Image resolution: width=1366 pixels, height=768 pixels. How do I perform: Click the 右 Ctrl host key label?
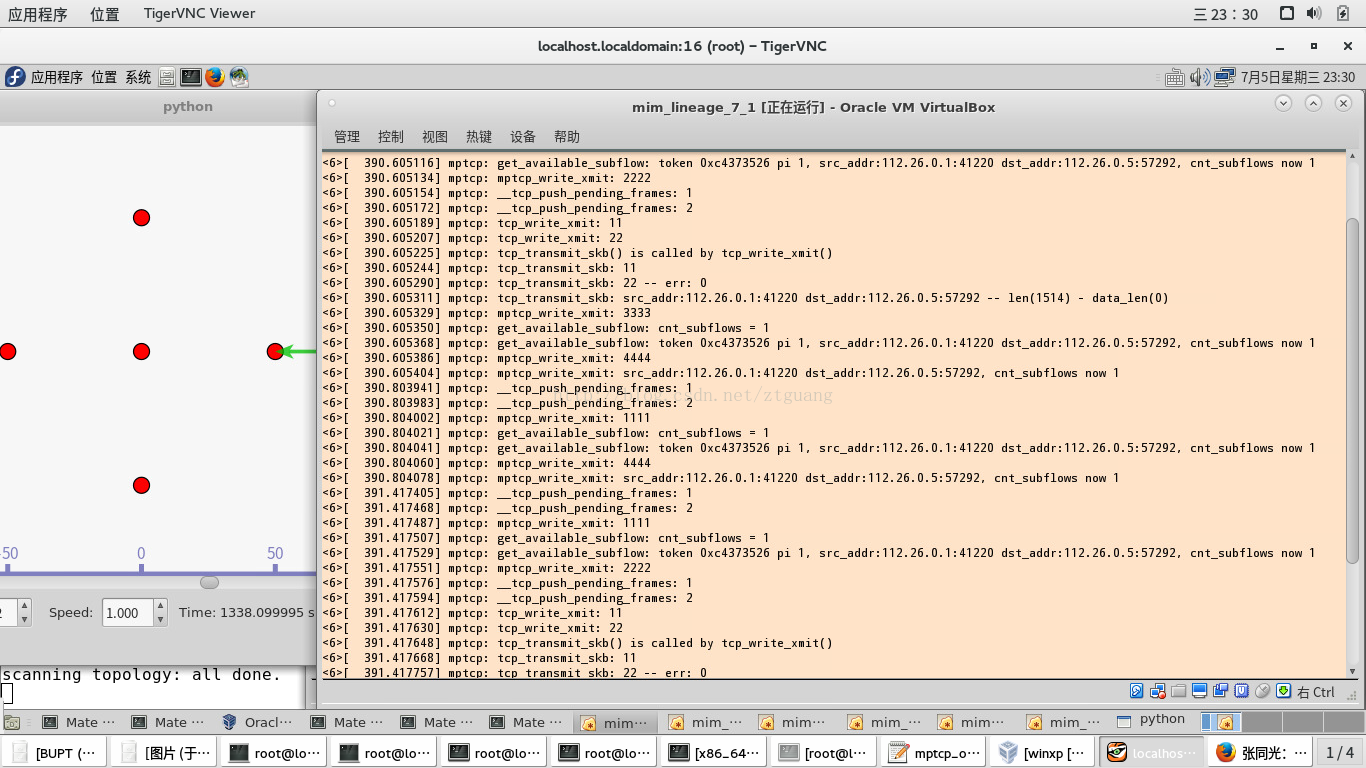1316,692
